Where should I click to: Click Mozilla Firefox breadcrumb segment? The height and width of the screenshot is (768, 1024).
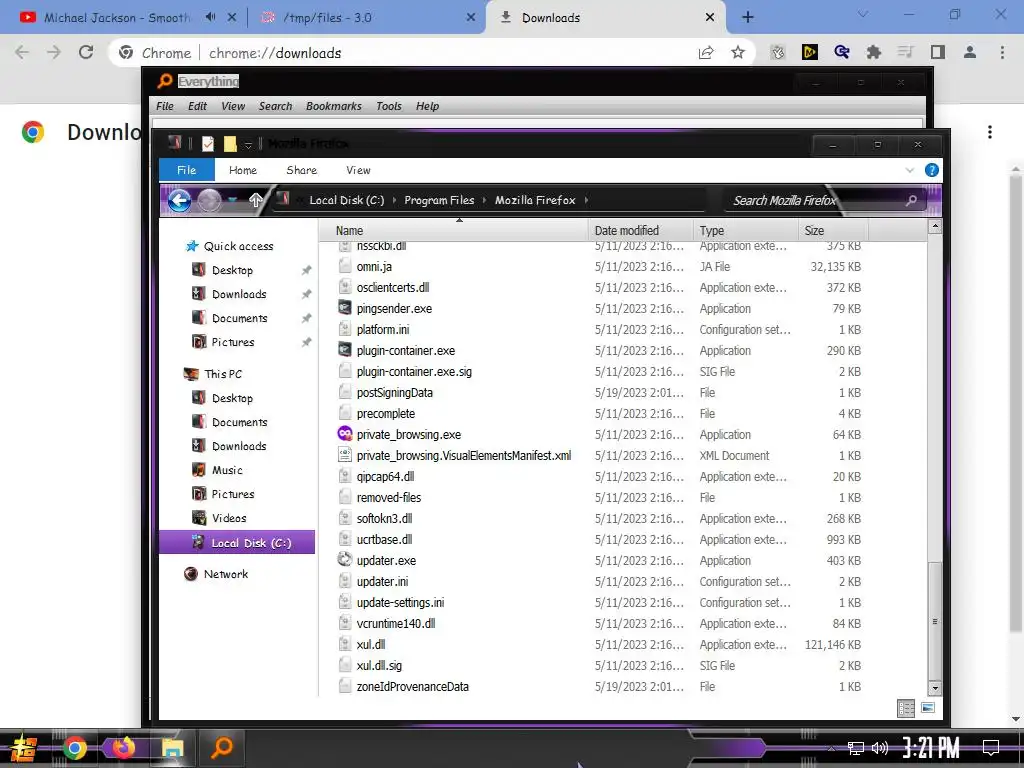(x=535, y=200)
